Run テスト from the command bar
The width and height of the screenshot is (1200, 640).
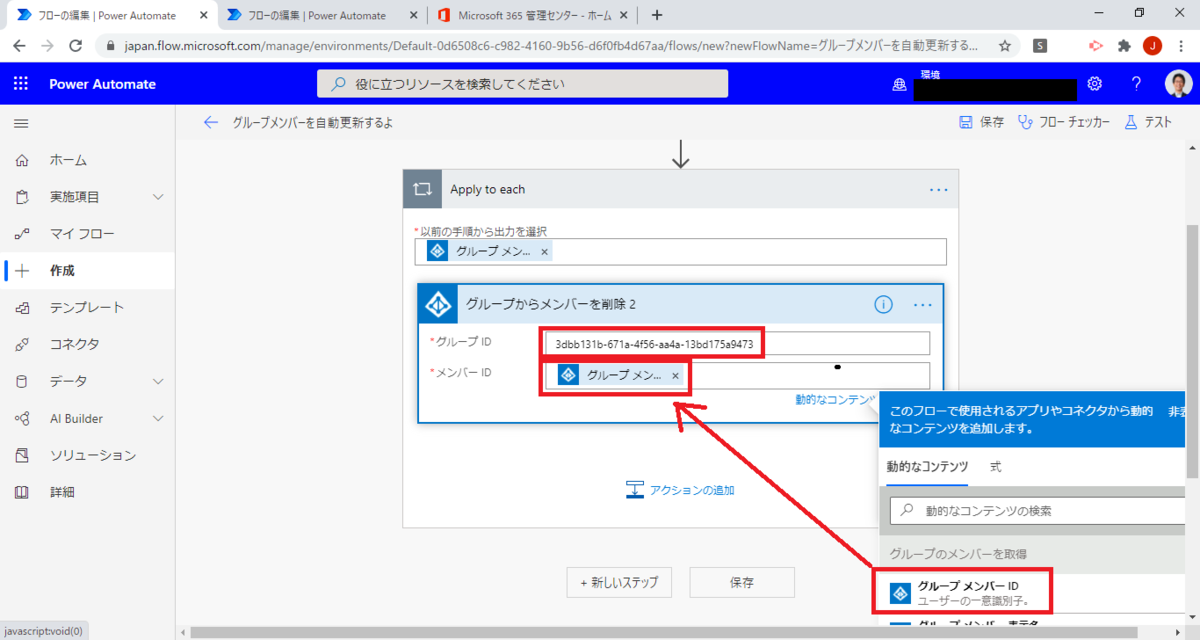tap(1148, 122)
